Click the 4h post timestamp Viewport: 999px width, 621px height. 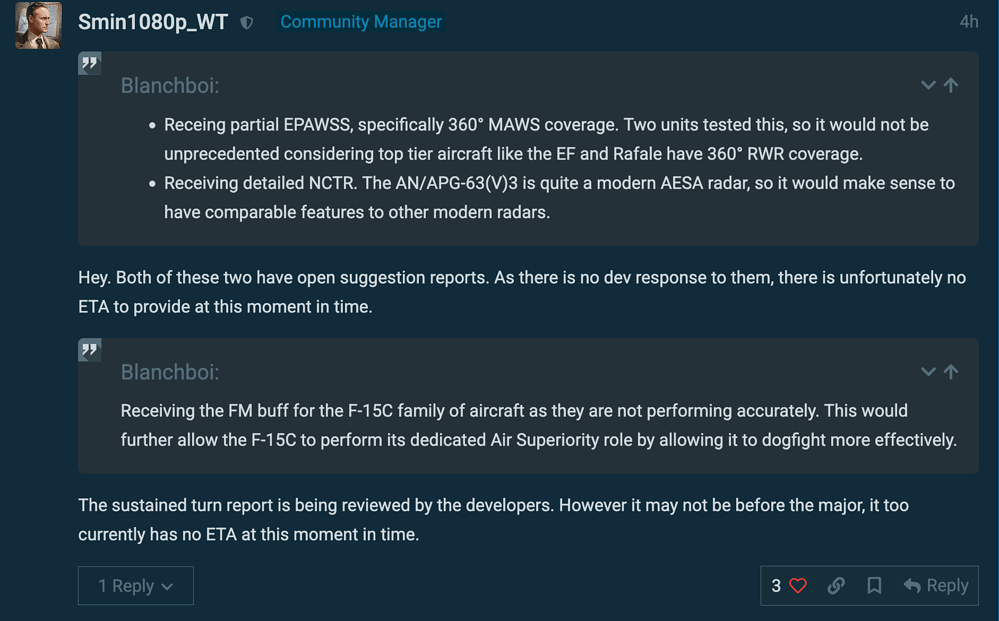pos(968,22)
